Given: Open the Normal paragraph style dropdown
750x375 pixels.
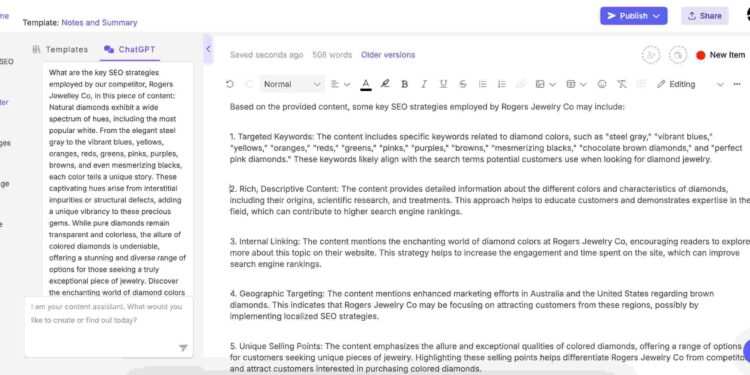Looking at the screenshot, I should click(292, 84).
